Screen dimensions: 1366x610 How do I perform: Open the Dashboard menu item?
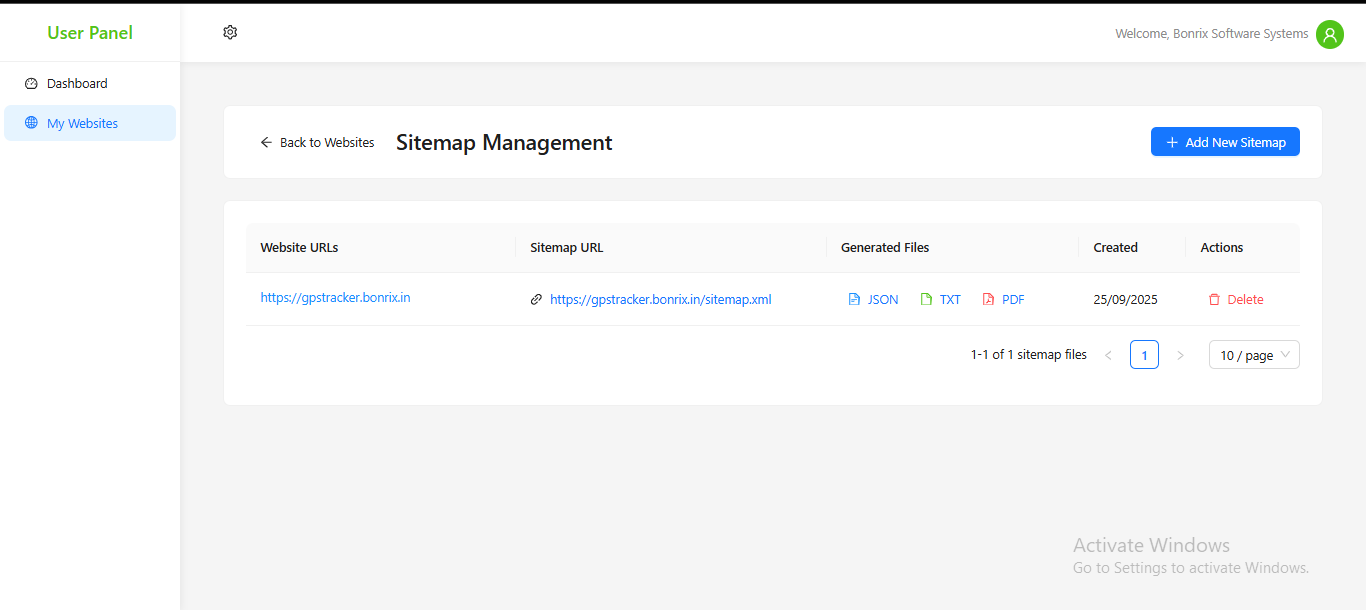pos(75,83)
